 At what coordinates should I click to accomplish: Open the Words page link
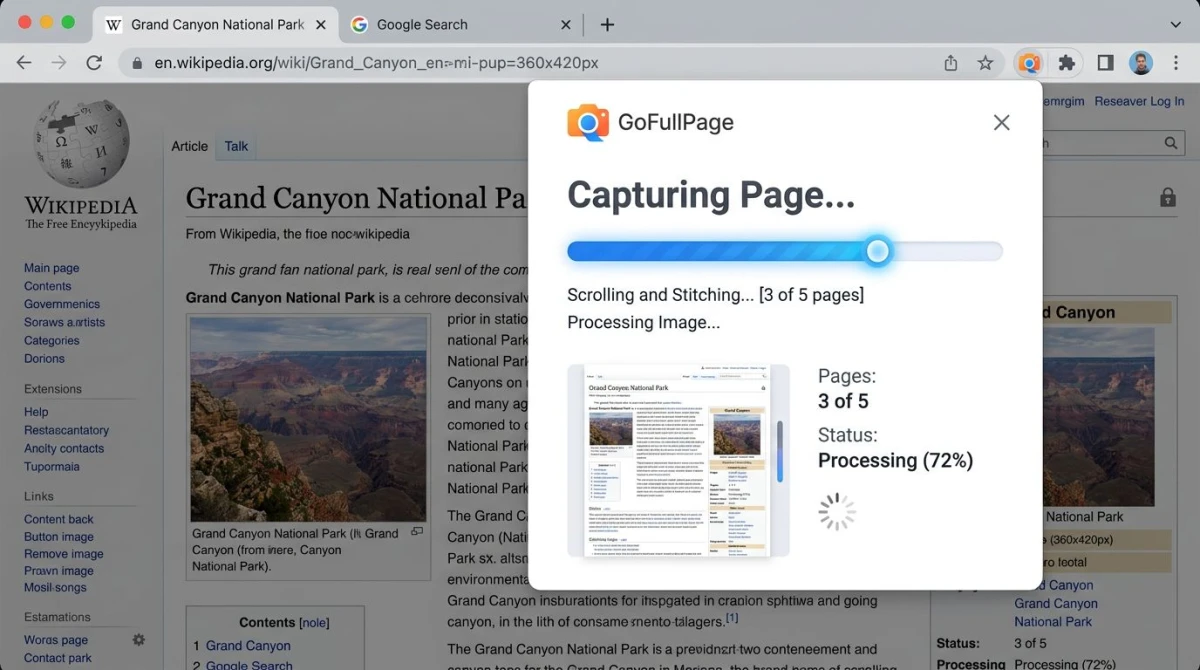(56, 640)
